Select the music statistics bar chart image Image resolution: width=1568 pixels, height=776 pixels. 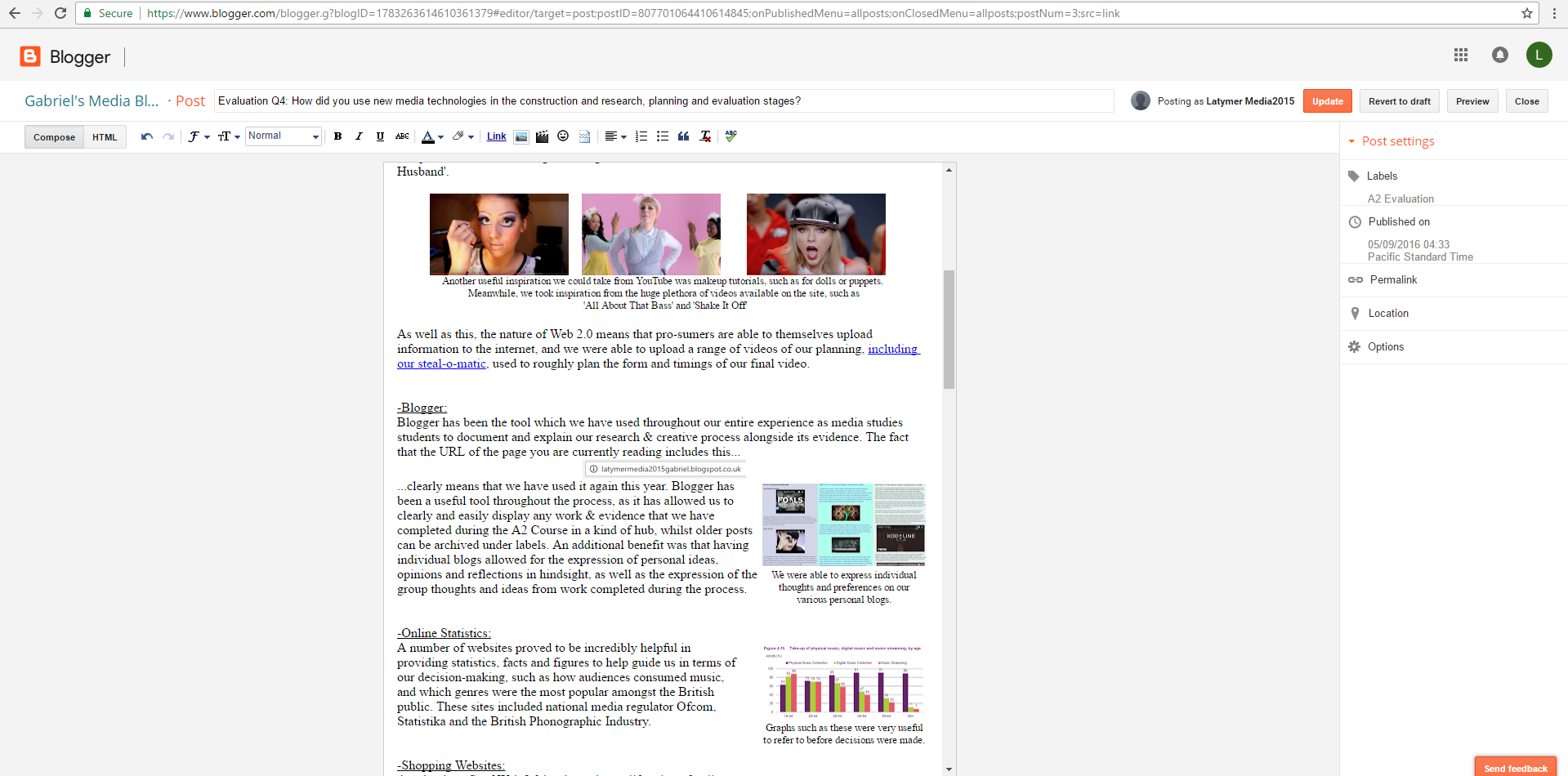(843, 680)
